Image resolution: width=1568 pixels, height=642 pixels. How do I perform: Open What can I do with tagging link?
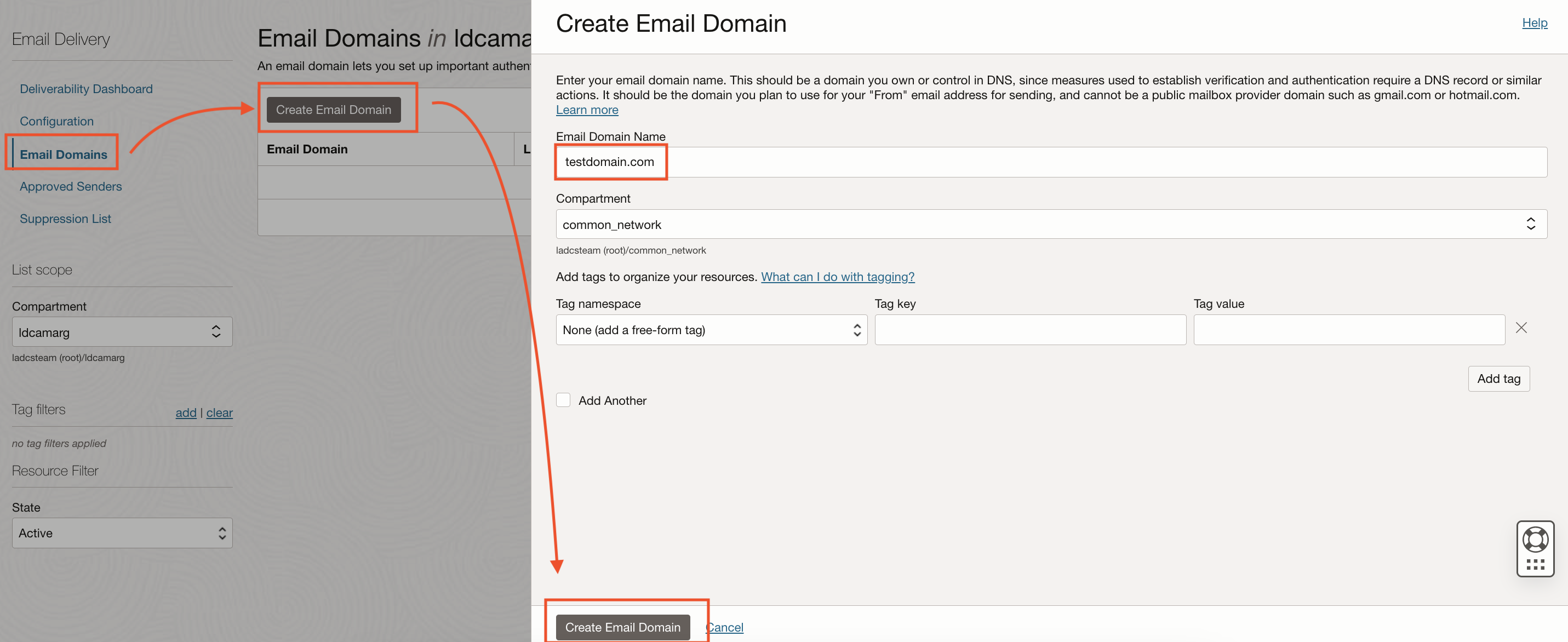(x=838, y=276)
